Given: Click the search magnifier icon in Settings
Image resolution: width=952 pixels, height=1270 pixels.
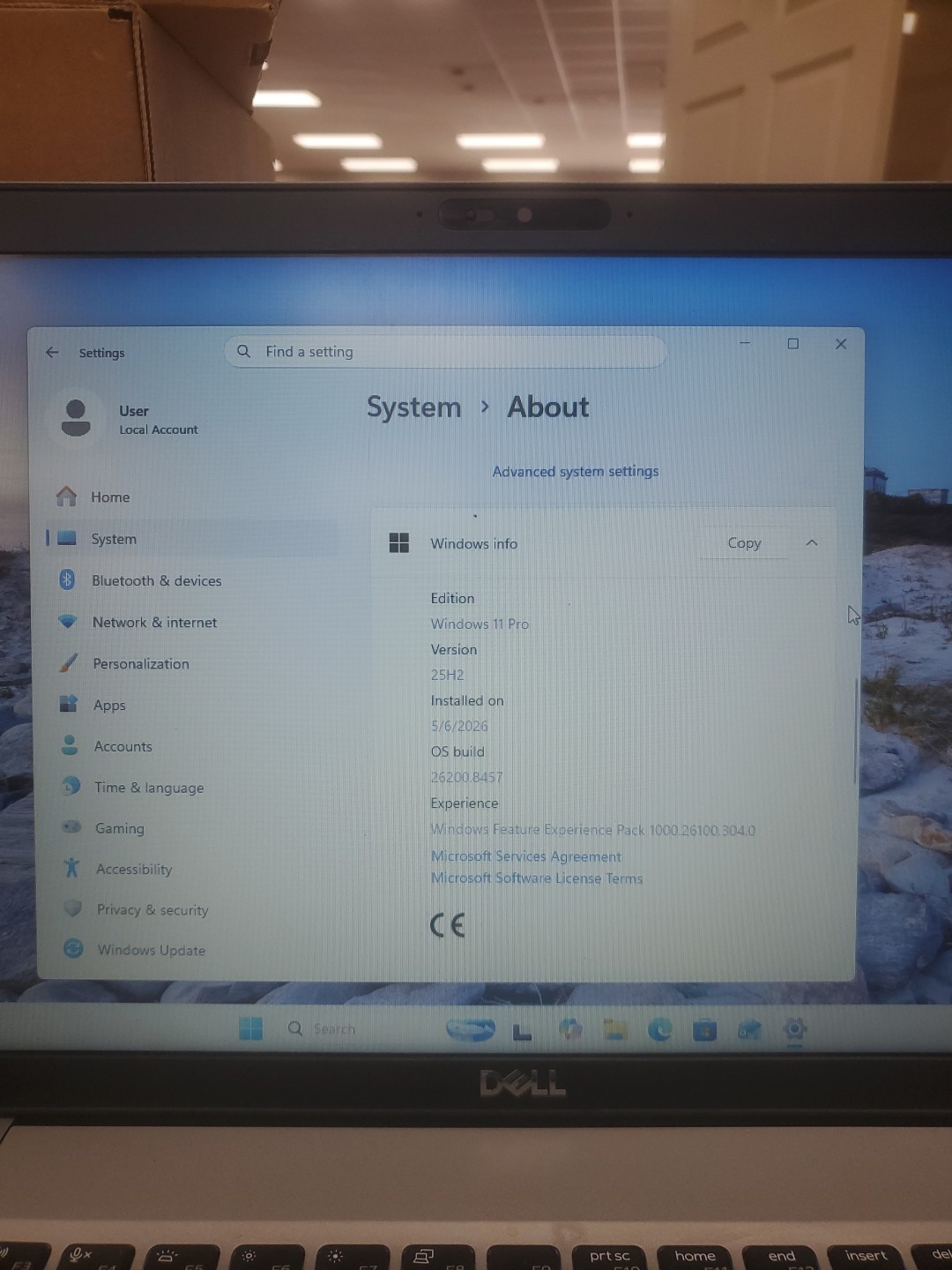Looking at the screenshot, I should click(244, 351).
